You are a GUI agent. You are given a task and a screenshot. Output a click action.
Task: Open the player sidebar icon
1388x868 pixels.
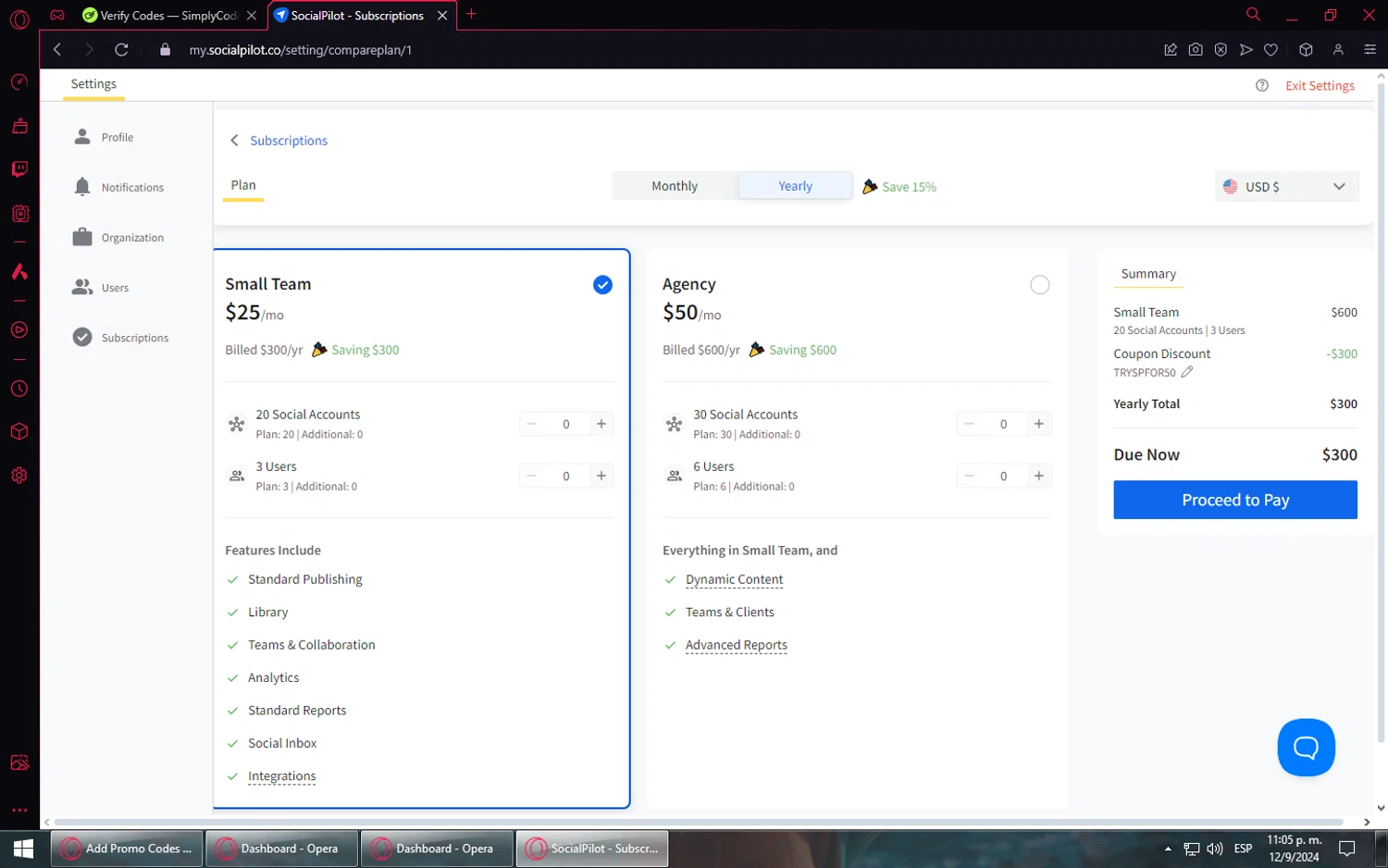pyautogui.click(x=19, y=329)
